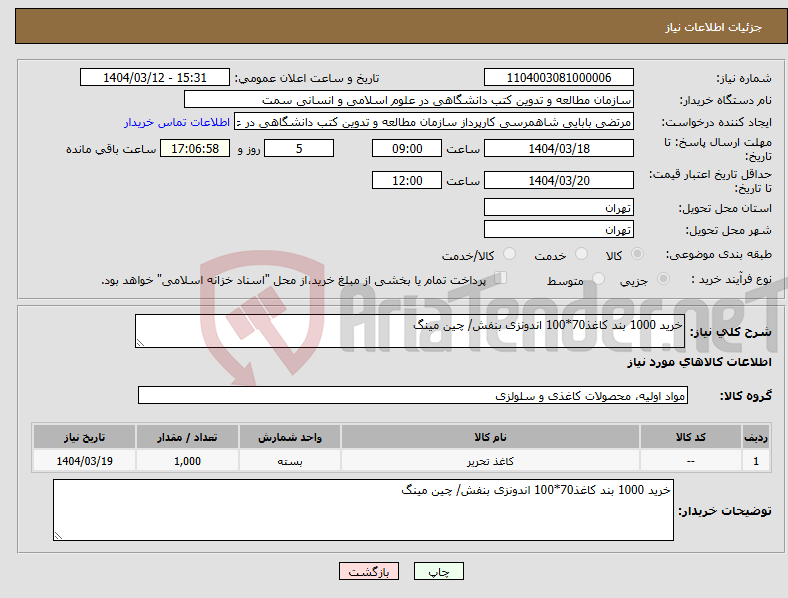This screenshot has height=598, width=788.
Task: Click the remaining days field showing 5
Action: [299, 148]
